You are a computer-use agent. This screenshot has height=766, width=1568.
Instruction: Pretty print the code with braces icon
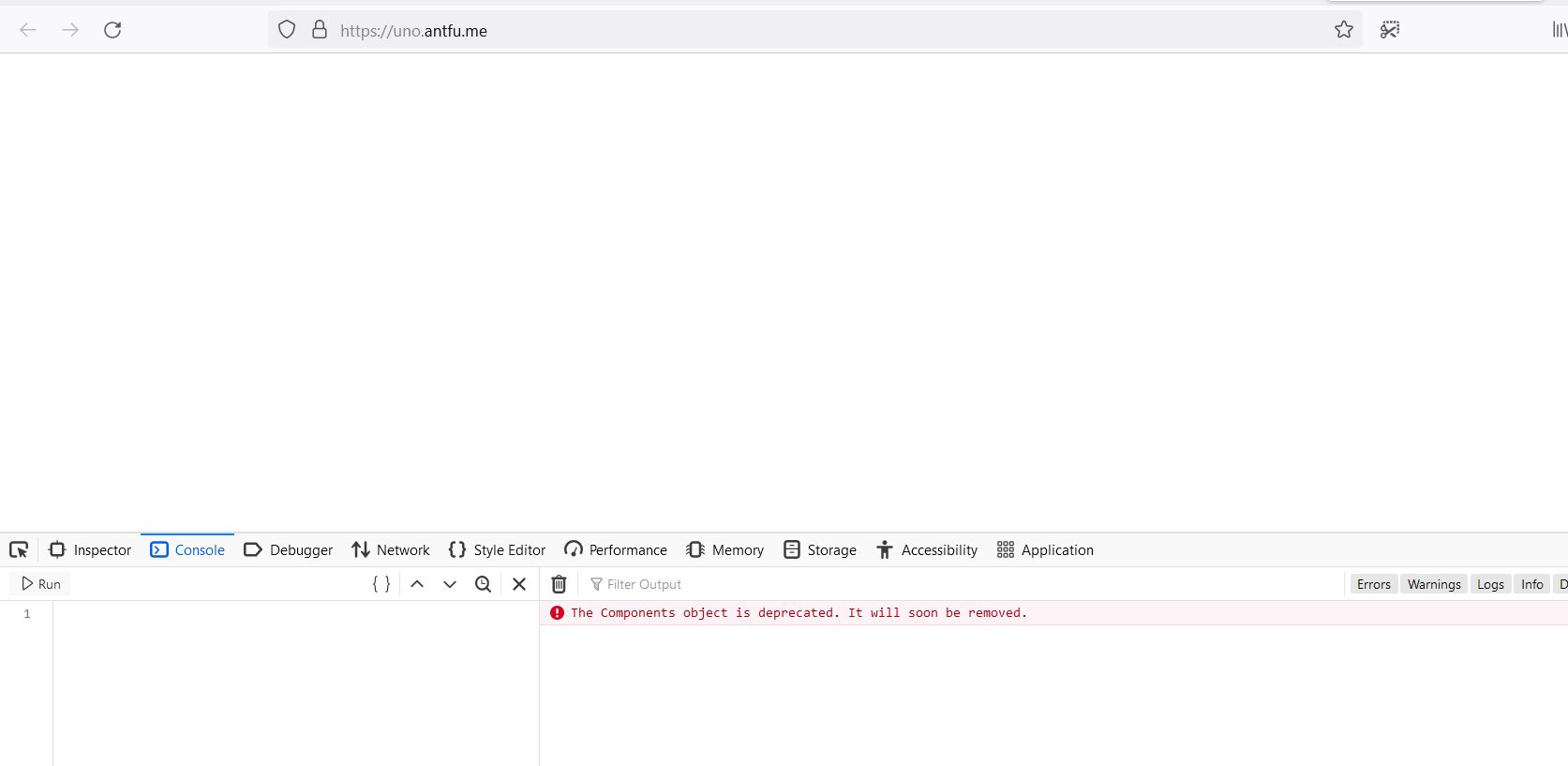381,584
